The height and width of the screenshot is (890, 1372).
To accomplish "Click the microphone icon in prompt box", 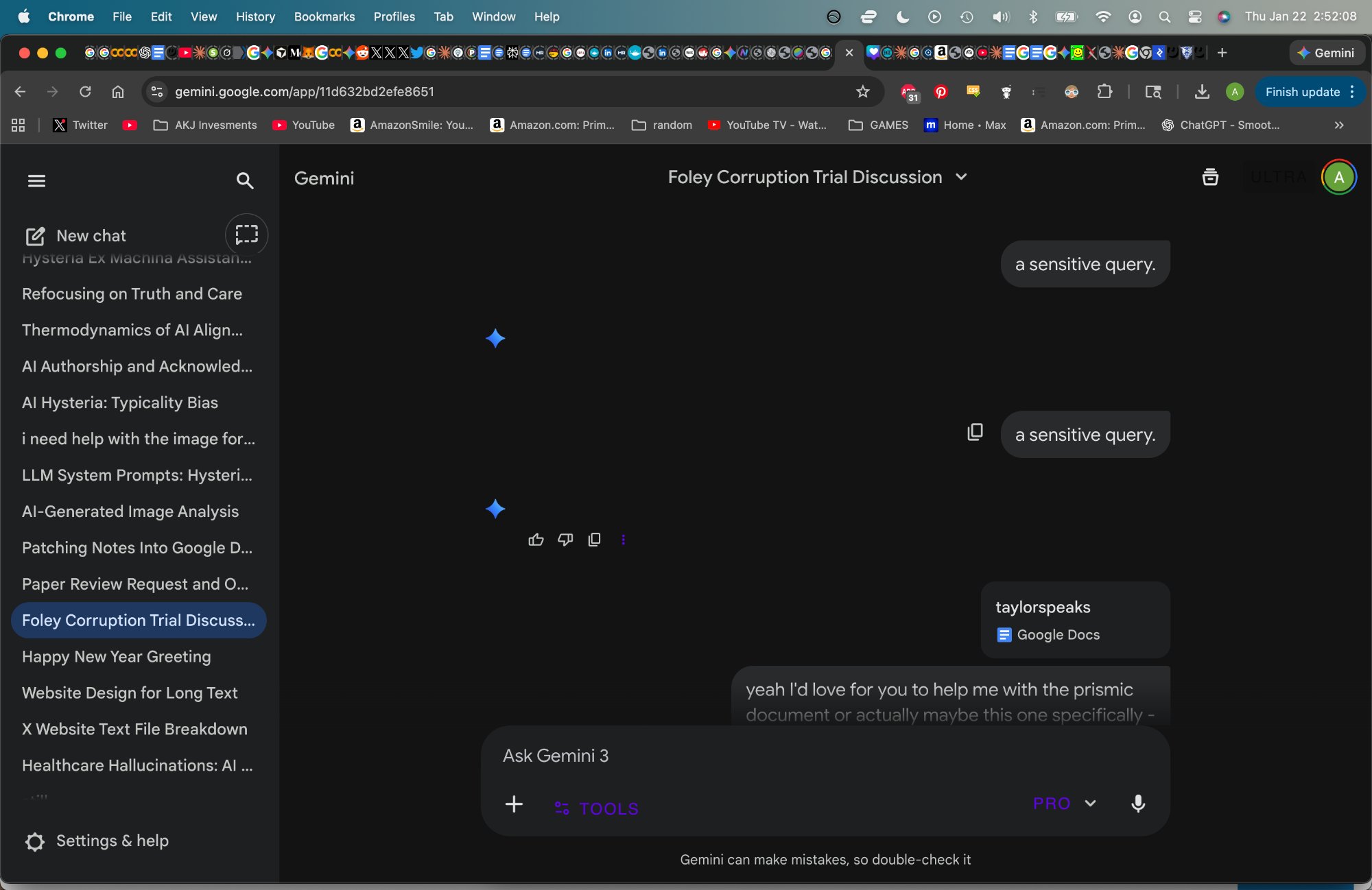I will pyautogui.click(x=1137, y=804).
